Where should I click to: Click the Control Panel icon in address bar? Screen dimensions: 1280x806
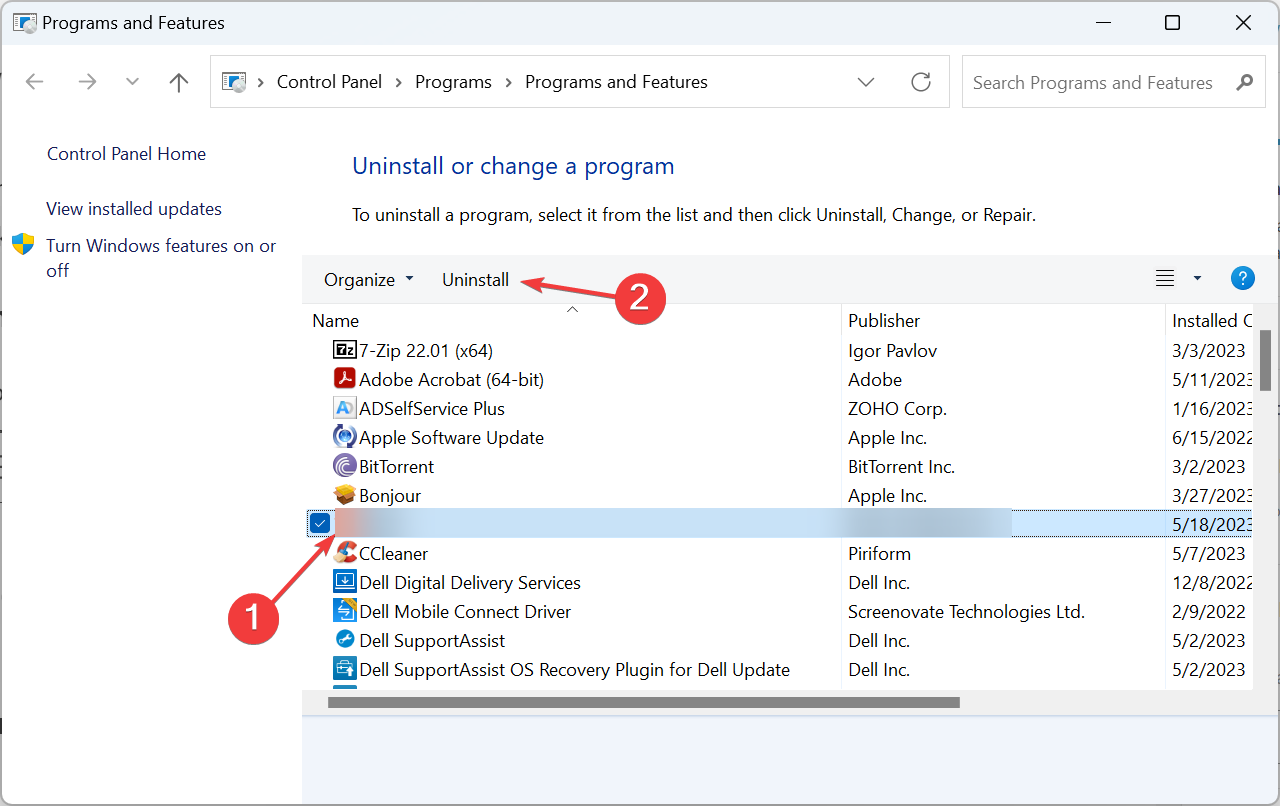click(x=233, y=82)
